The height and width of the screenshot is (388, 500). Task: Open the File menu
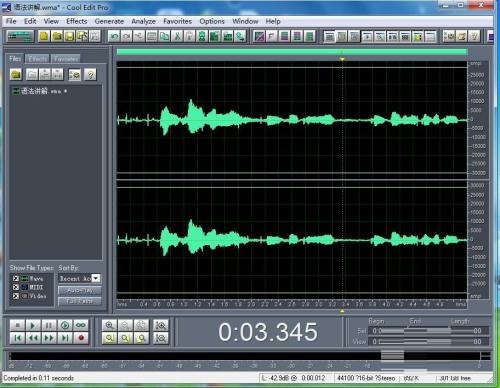[x=11, y=21]
